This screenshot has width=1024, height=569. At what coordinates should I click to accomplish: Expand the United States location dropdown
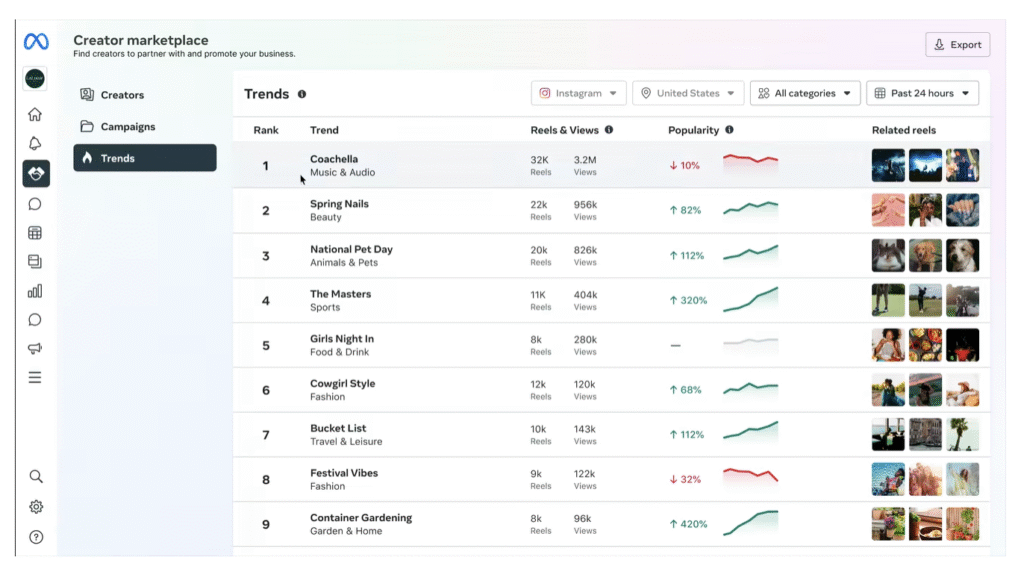pos(688,93)
